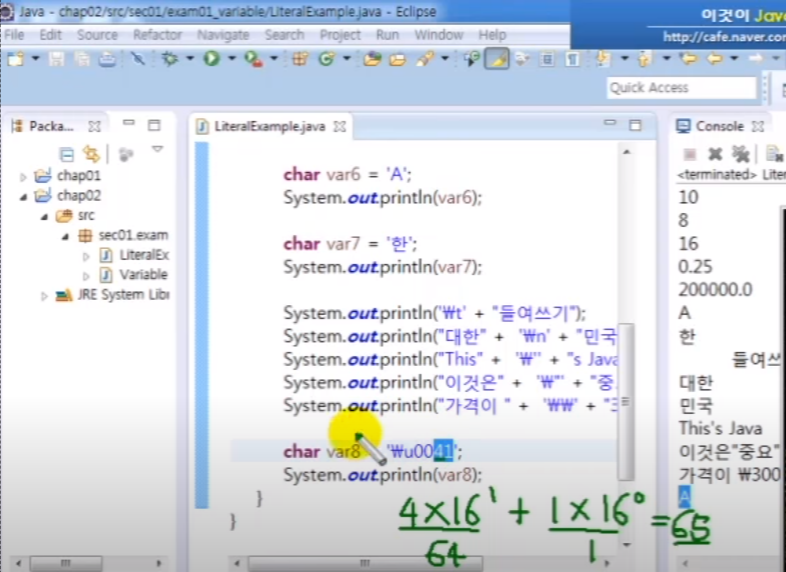Toggle Show Whitespace Characters icon
Viewport: 786px width, 572px height.
[x=572, y=59]
